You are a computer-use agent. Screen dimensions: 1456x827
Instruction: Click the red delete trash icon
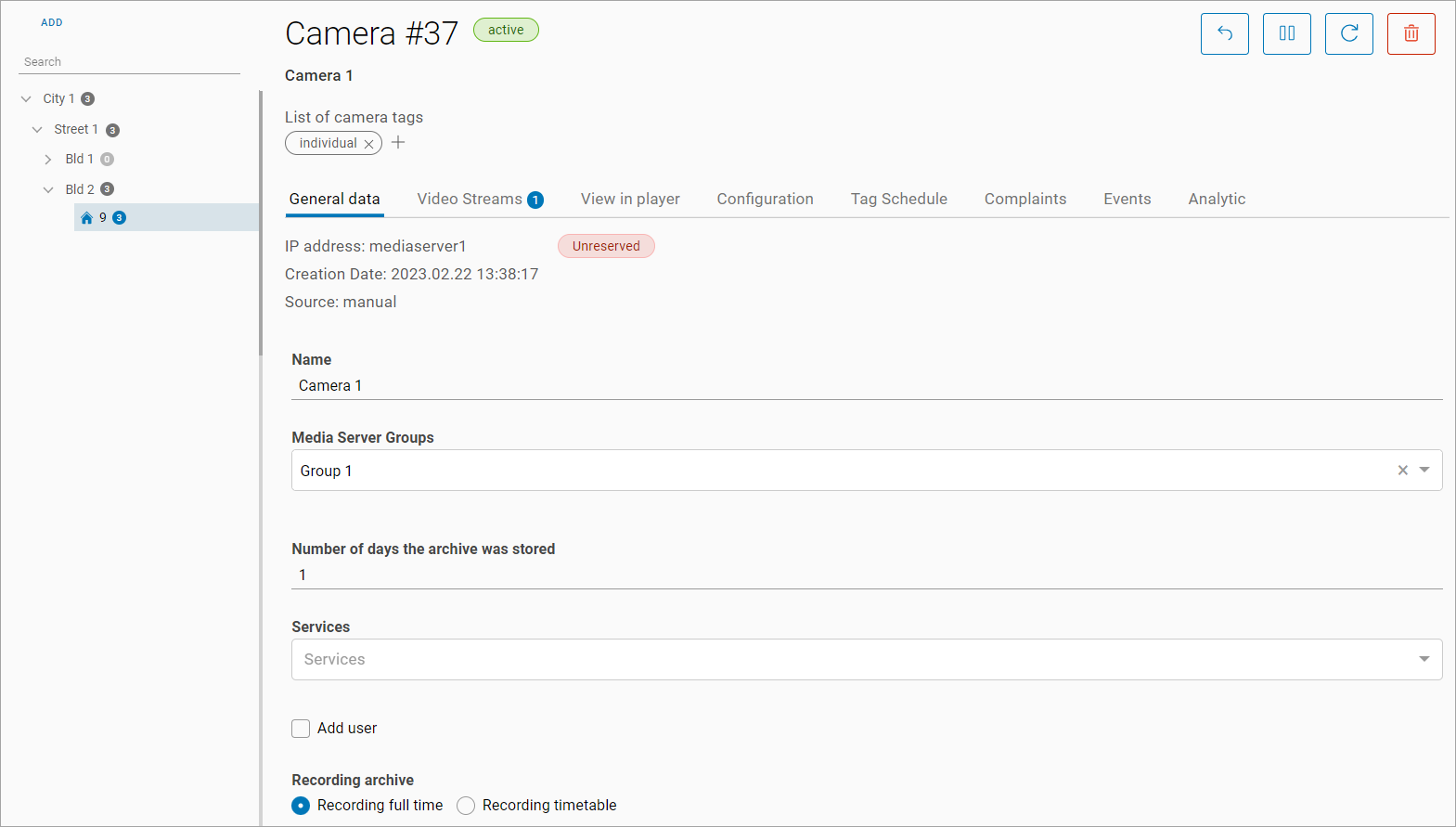tap(1411, 34)
